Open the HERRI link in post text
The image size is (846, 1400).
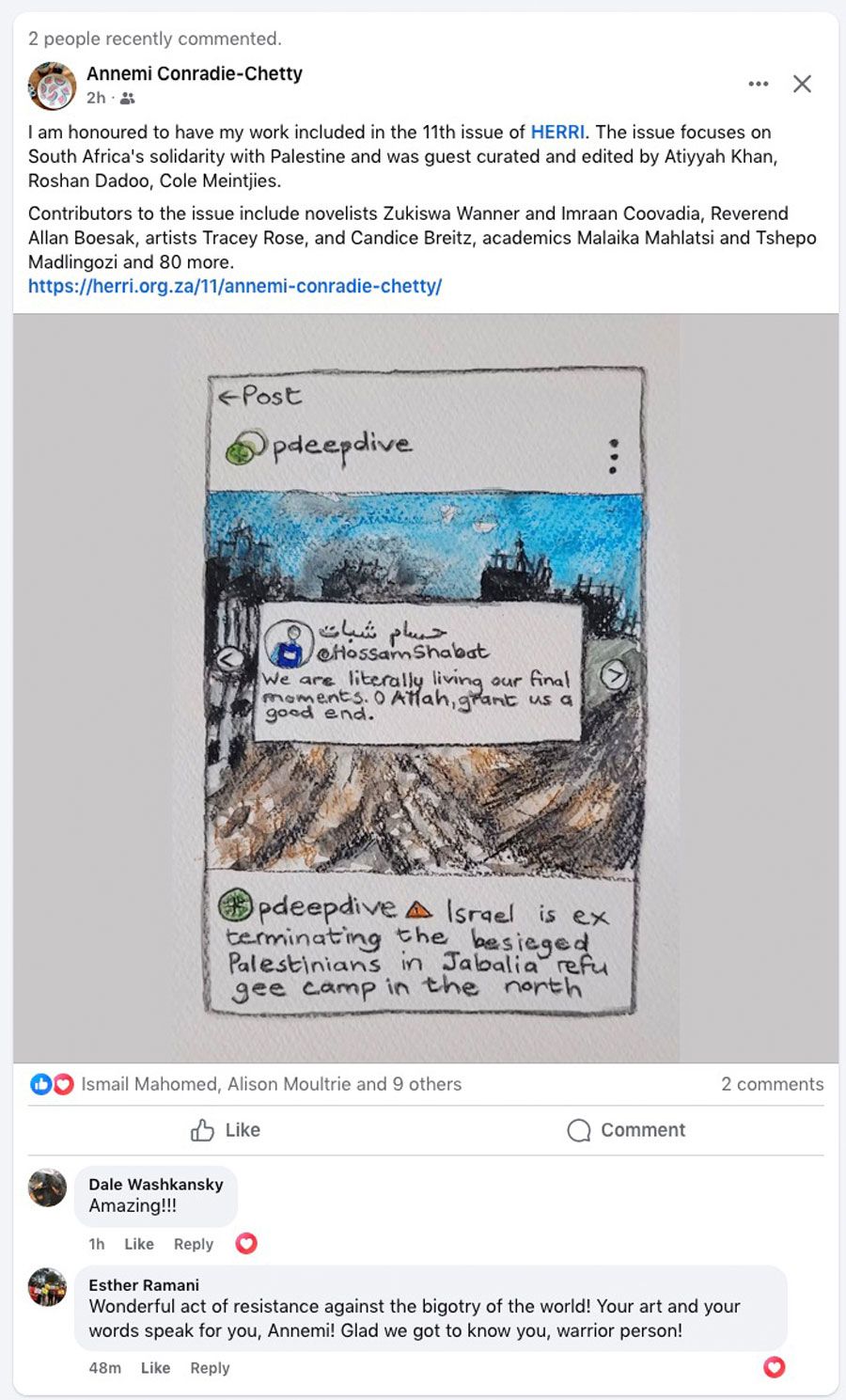pos(557,132)
